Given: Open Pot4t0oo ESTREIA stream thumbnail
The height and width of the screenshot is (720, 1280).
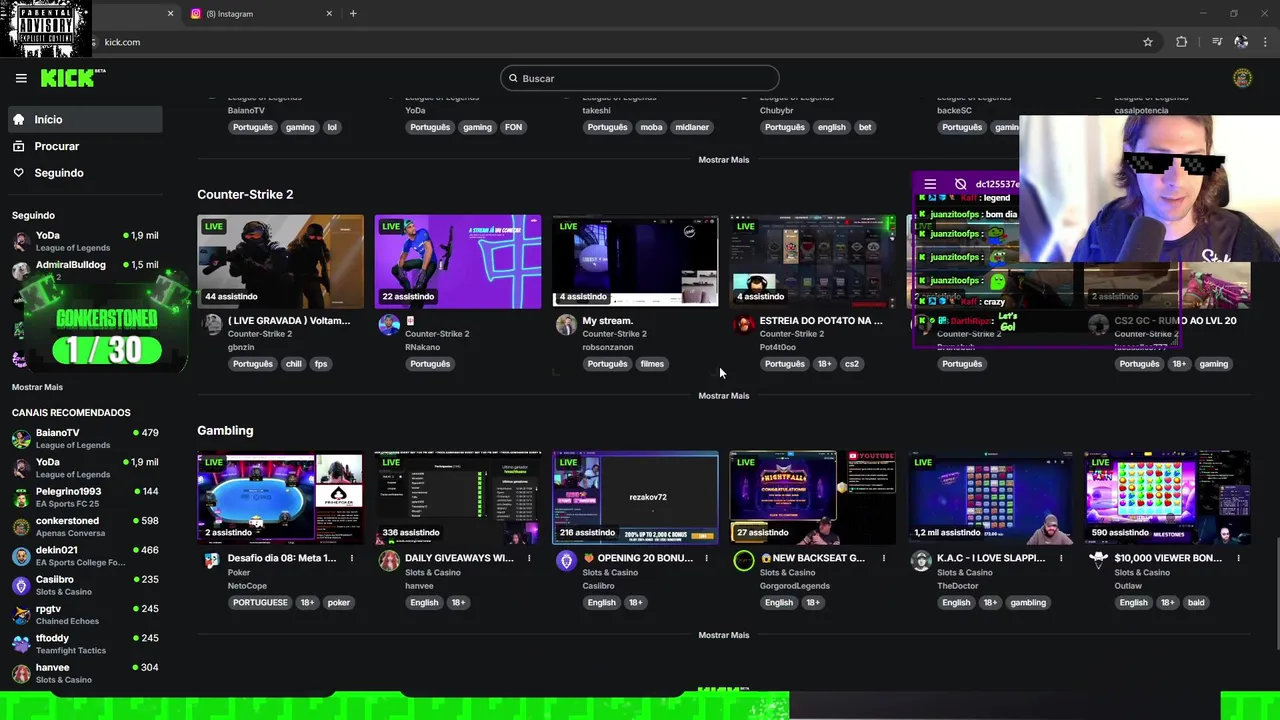Looking at the screenshot, I should pyautogui.click(x=812, y=261).
